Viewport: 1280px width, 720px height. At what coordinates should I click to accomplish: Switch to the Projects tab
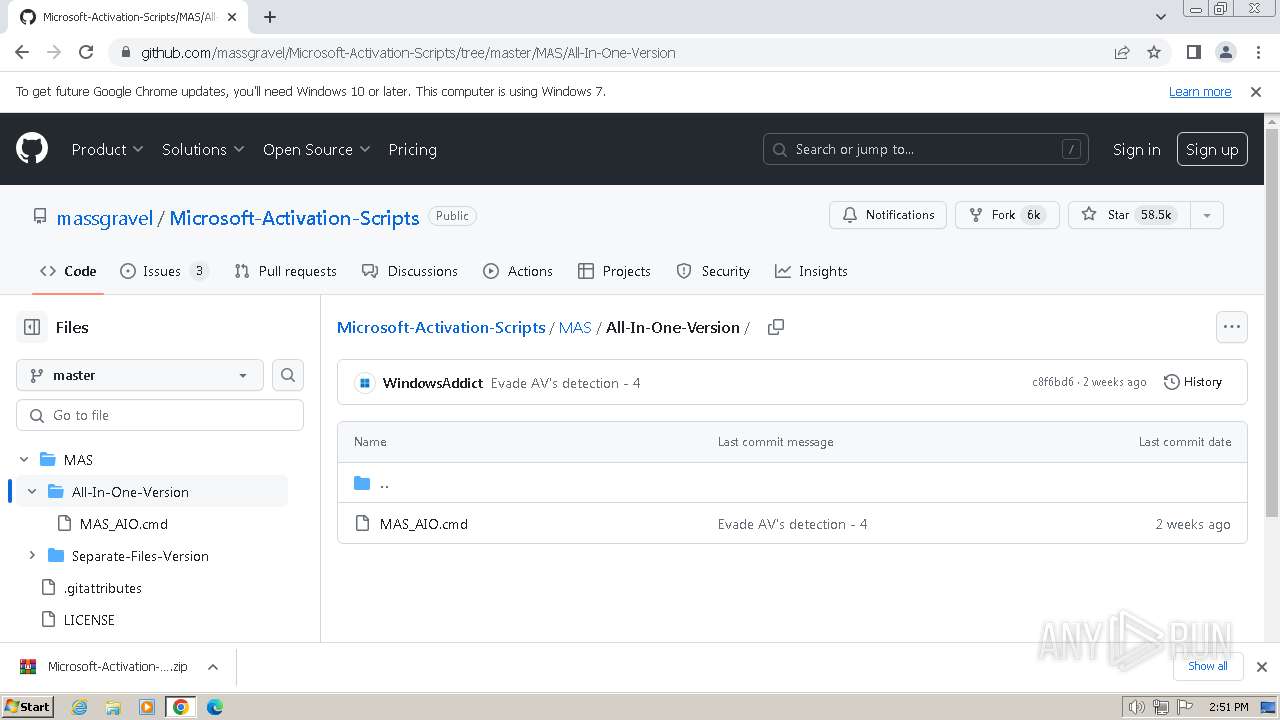[615, 271]
